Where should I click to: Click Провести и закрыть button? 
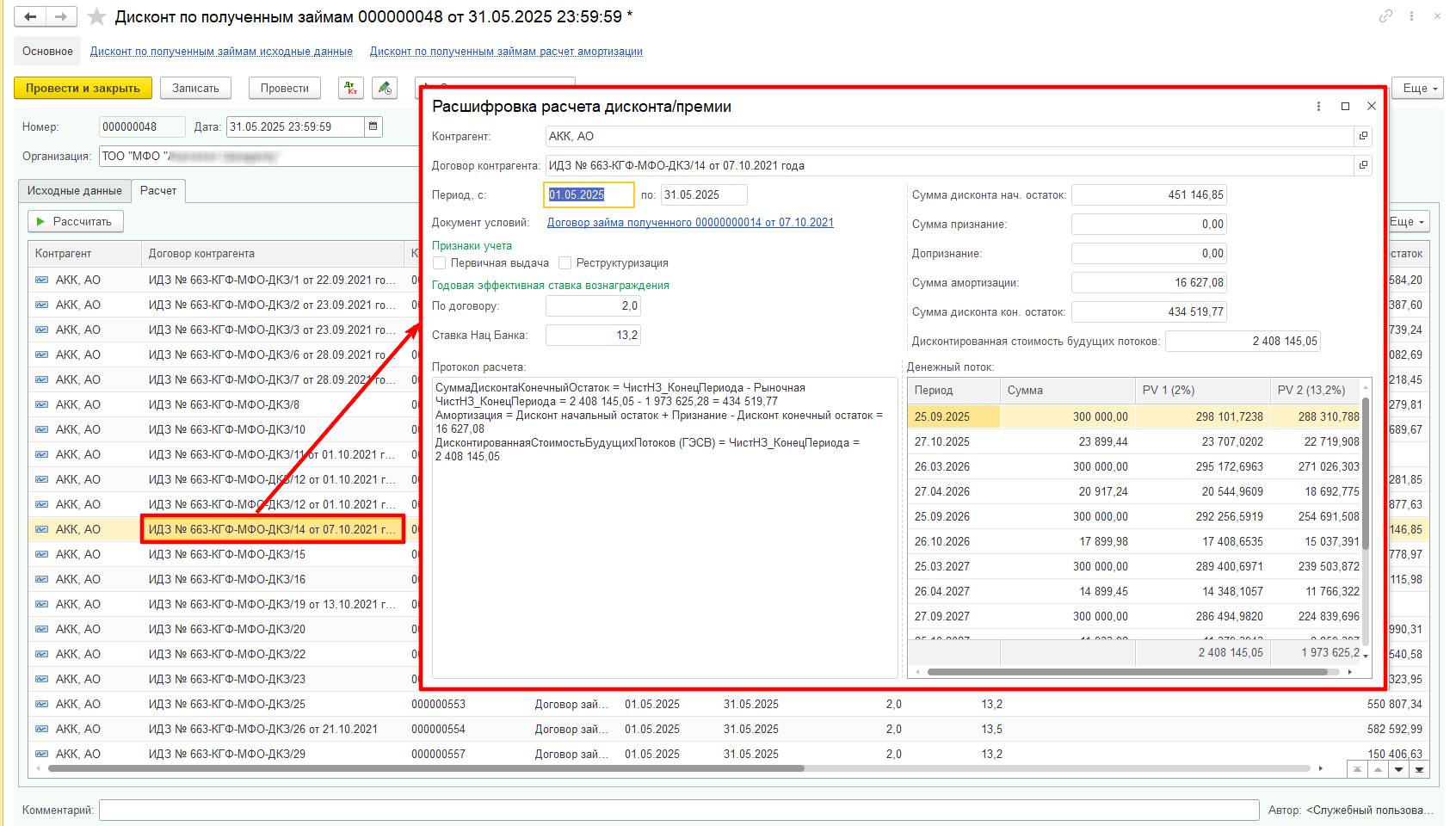[83, 88]
